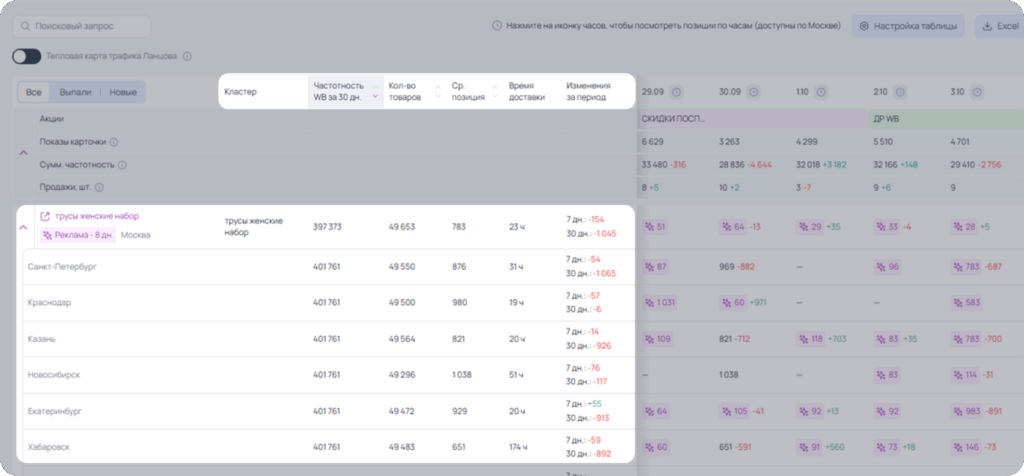Collapse the summary rows section chevron
The image size is (1024, 476).
24,153
